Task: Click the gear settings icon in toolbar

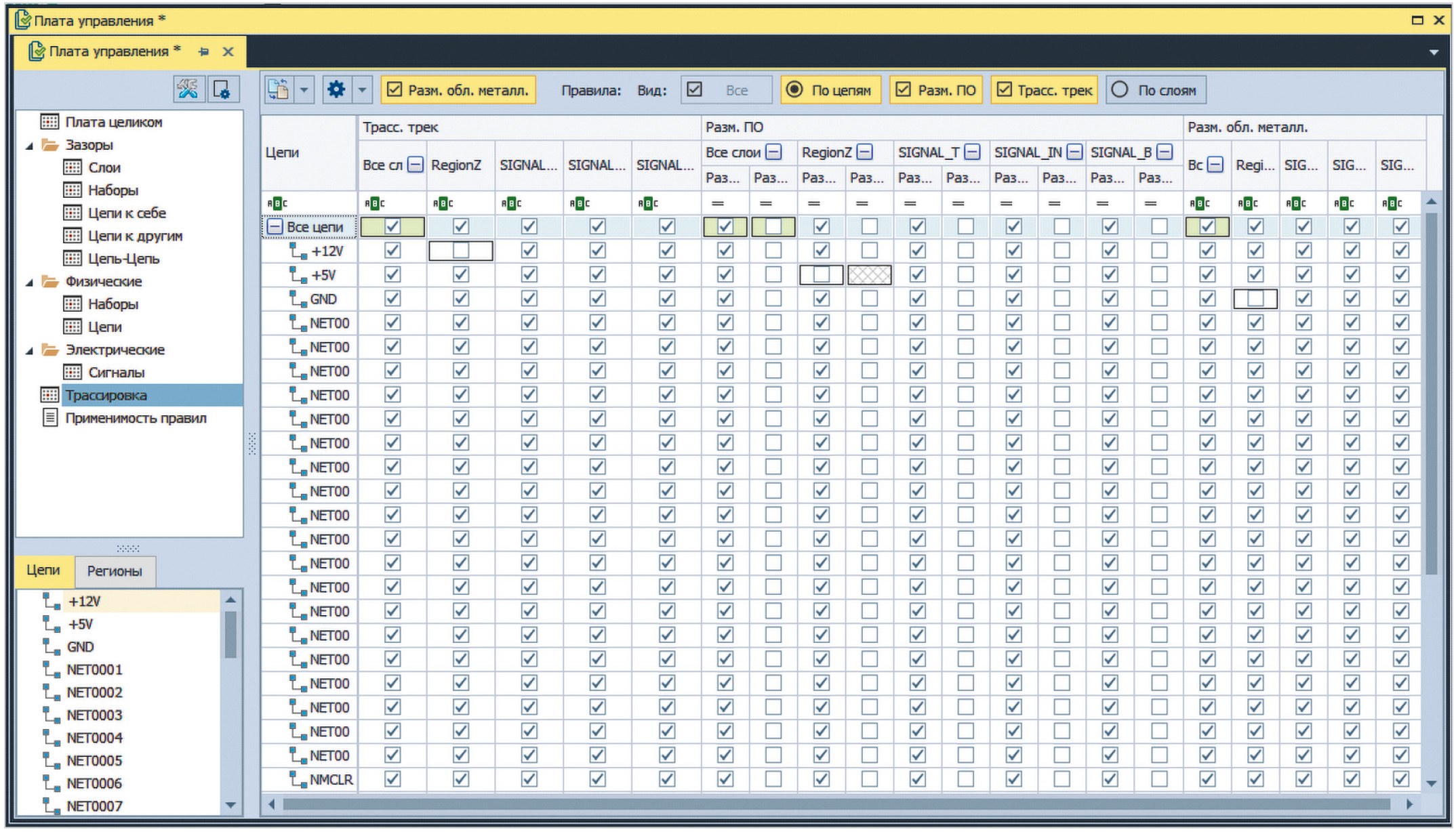Action: pyautogui.click(x=336, y=89)
